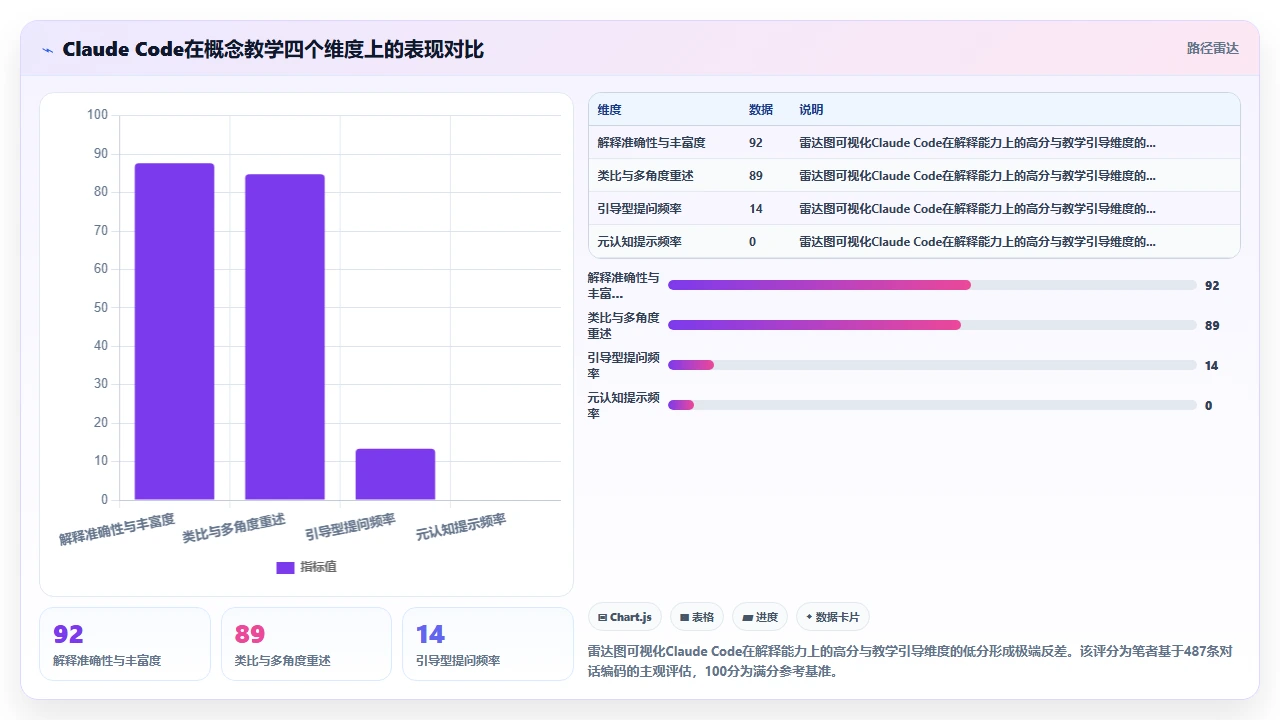Viewport: 1280px width, 720px height.
Task: Click the 解释准确性与丰富 progress bar valued 92
Action: click(x=932, y=285)
